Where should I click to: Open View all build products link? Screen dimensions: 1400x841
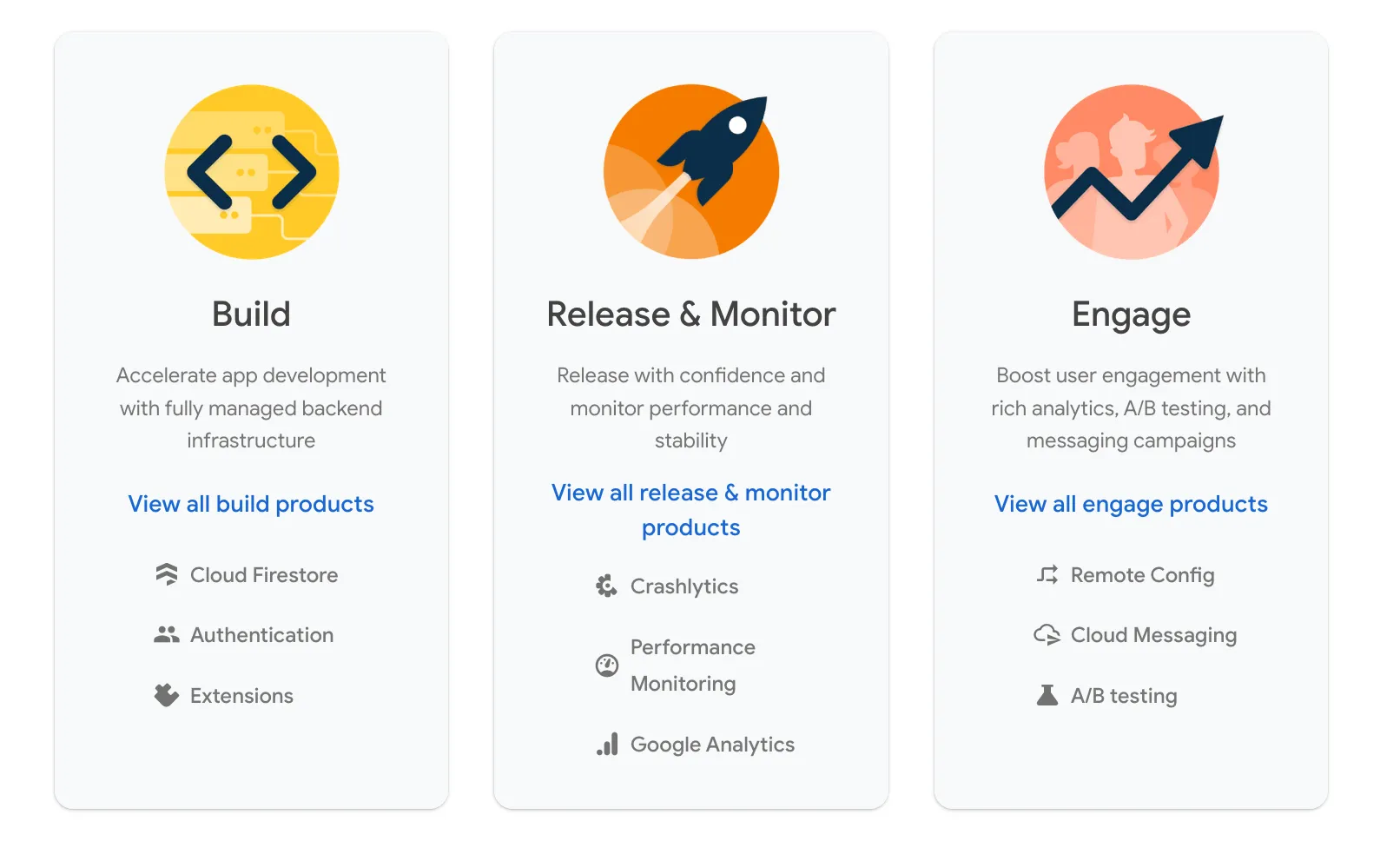click(x=251, y=504)
